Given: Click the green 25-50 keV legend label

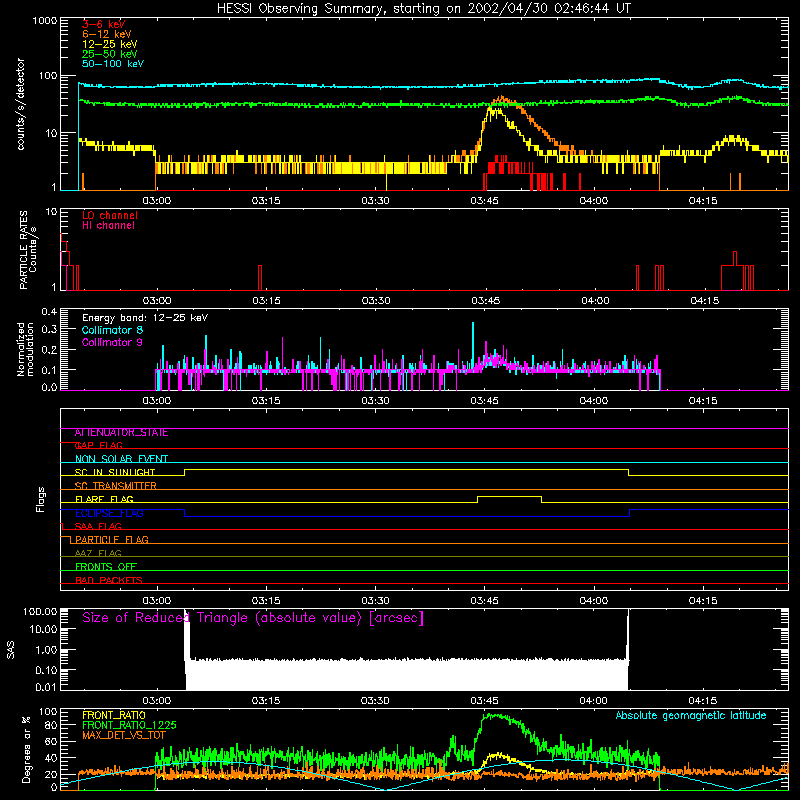Looking at the screenshot, I should pos(110,54).
